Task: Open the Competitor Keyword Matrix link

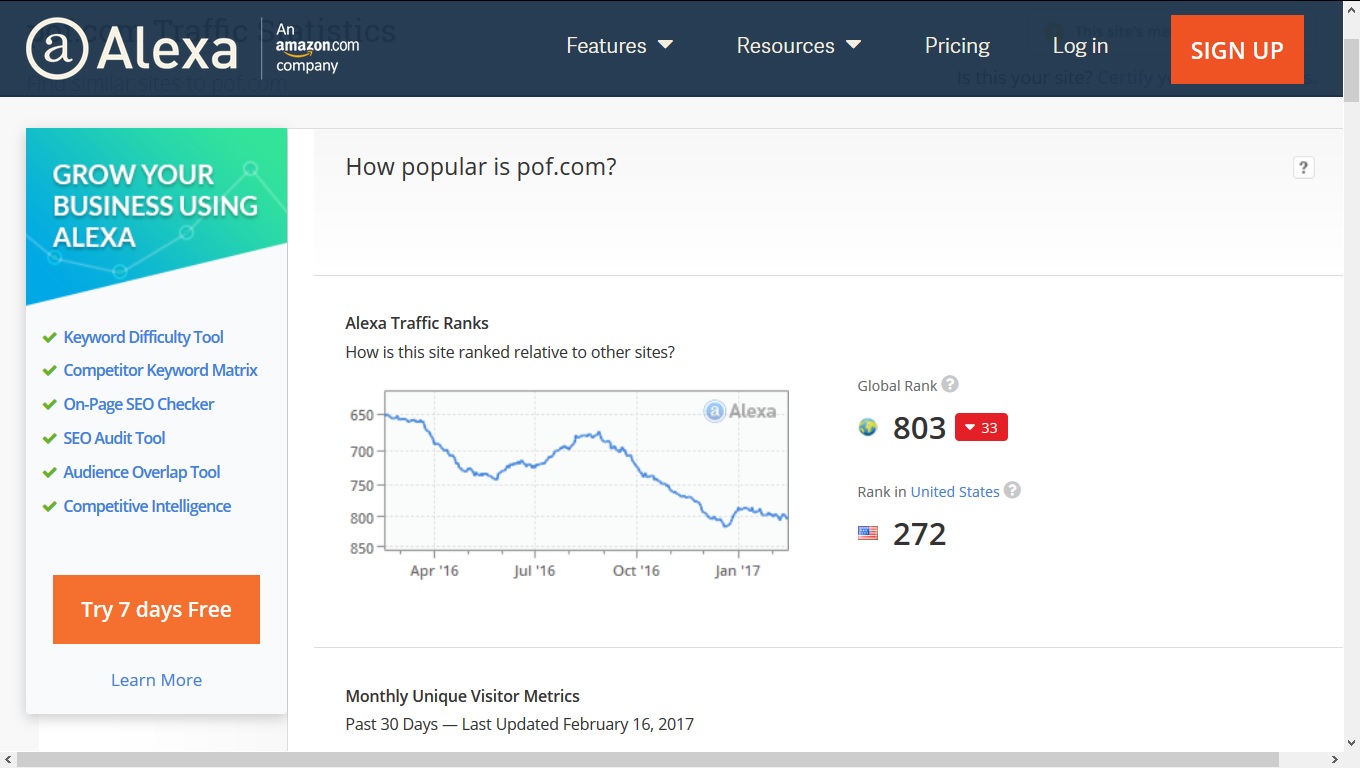Action: pyautogui.click(x=160, y=370)
